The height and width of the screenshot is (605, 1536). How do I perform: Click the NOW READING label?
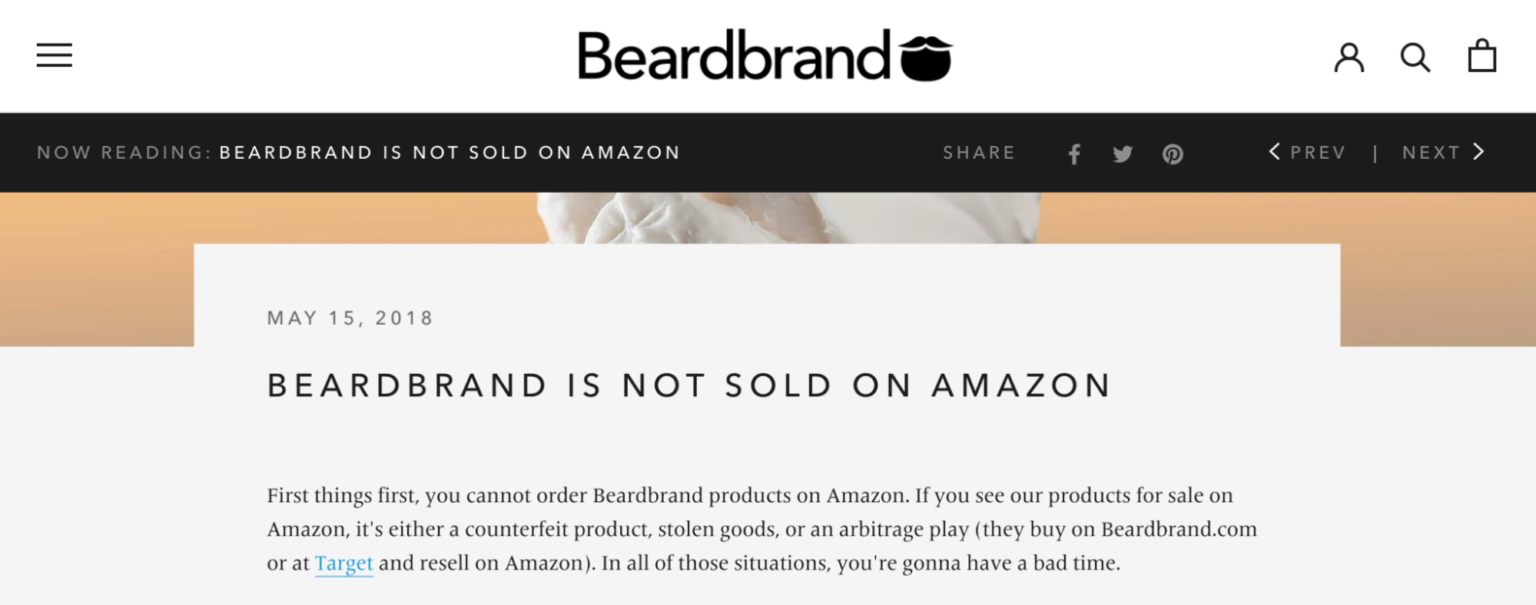tap(124, 153)
